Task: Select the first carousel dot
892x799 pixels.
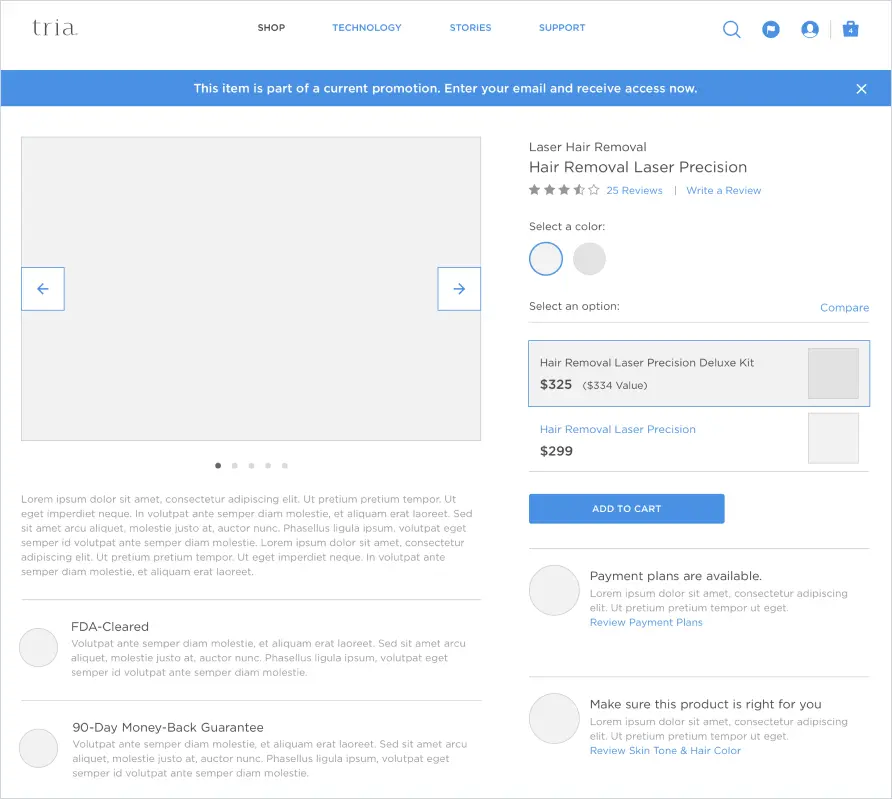Action: coord(218,466)
